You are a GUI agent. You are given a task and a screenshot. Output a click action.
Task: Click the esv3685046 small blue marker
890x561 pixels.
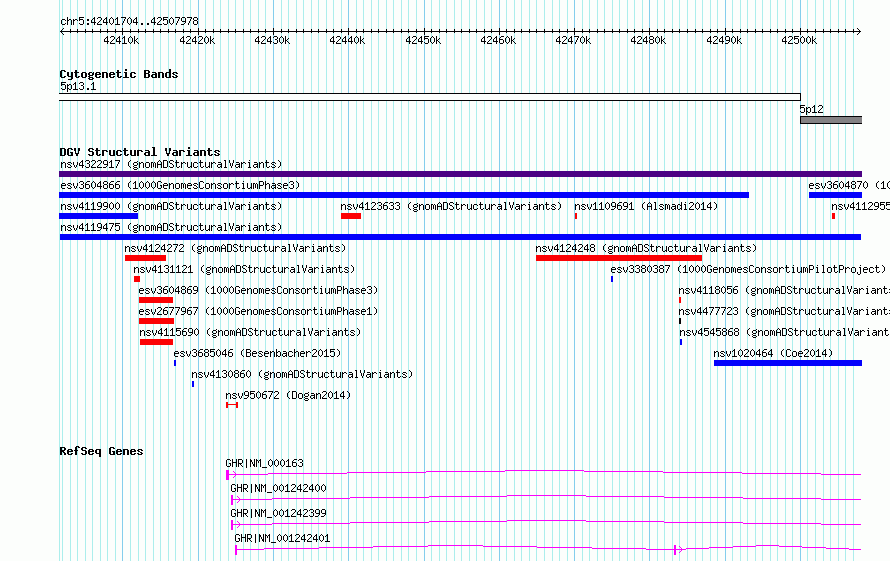(175, 363)
